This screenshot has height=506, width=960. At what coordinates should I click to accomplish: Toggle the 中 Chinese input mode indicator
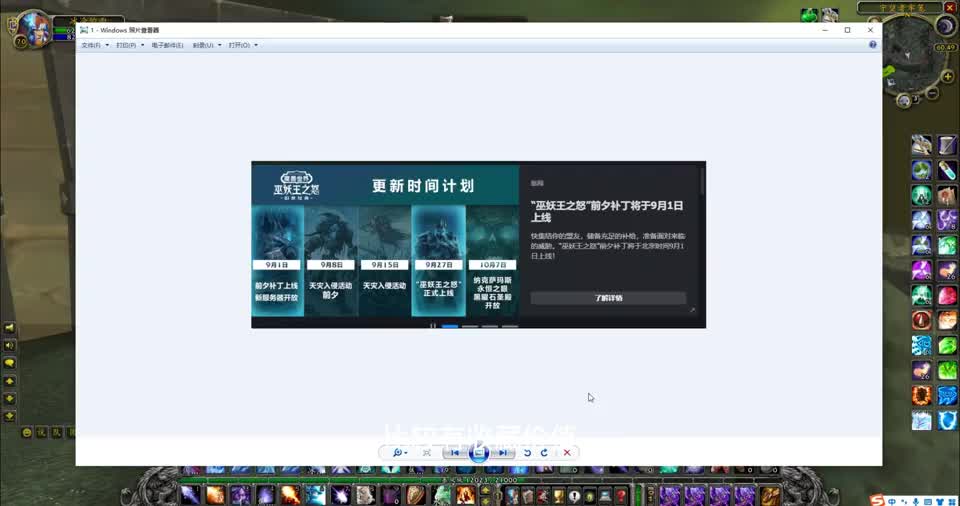click(892, 502)
